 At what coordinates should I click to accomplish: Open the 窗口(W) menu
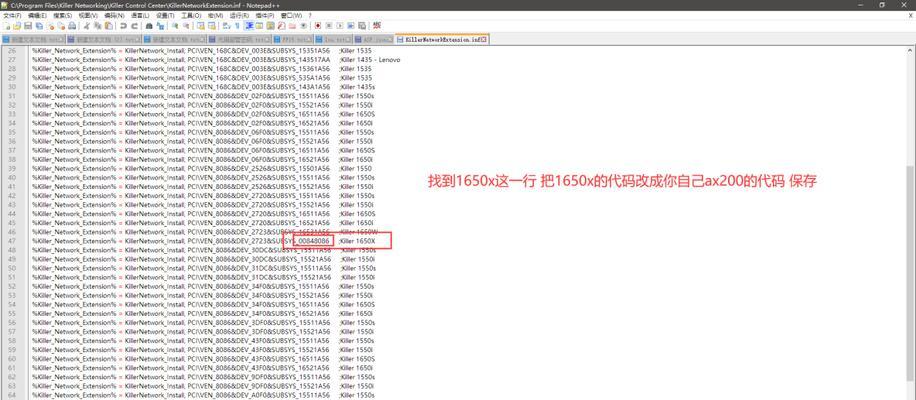pyautogui.click(x=291, y=15)
